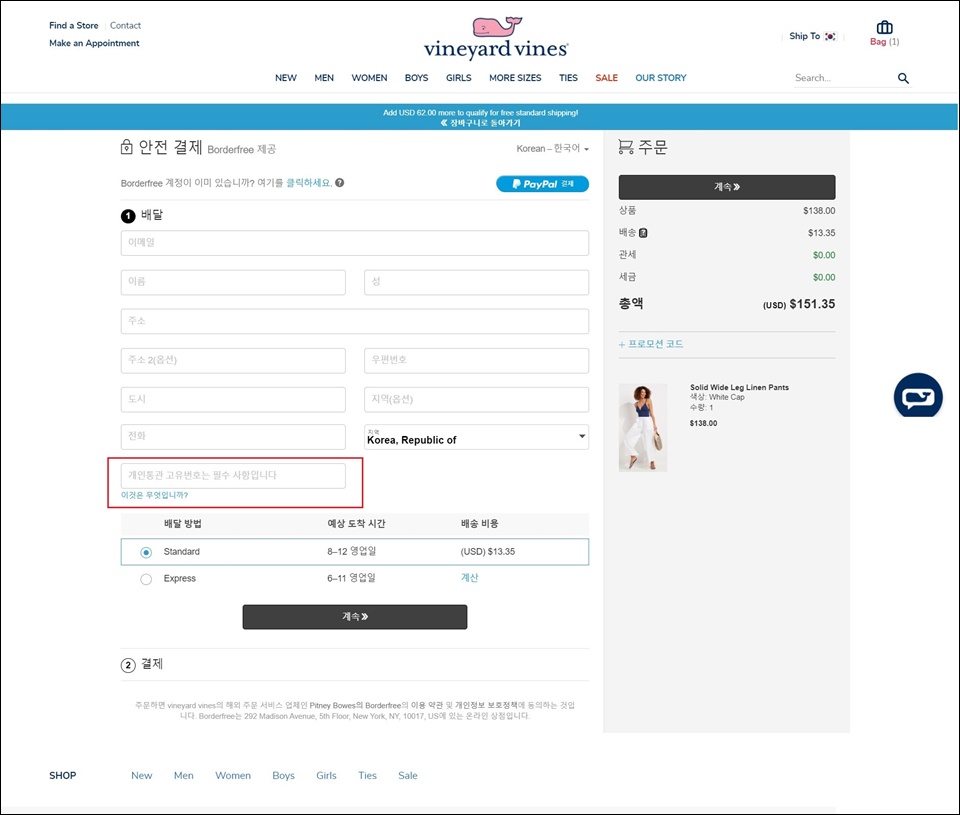The image size is (960, 815).
Task: Open the TIES menu
Action: tap(568, 78)
